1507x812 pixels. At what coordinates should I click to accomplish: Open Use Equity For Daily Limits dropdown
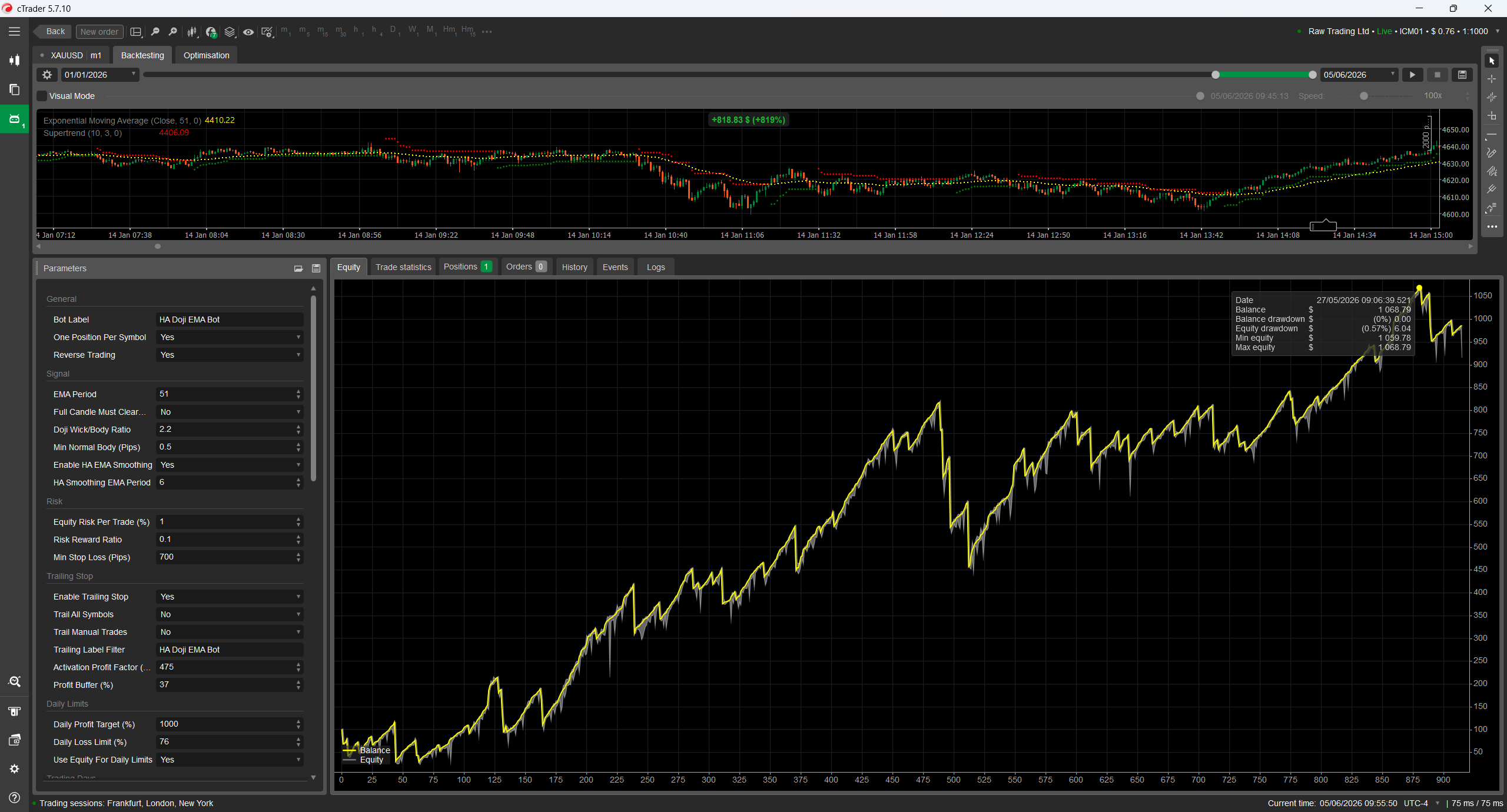230,760
